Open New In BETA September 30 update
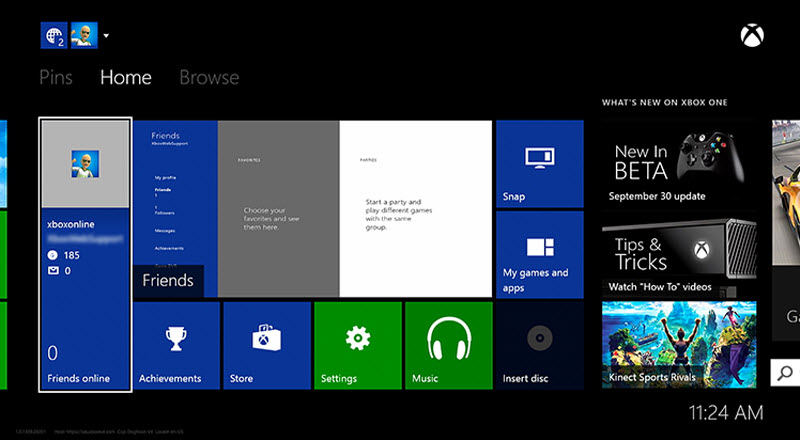 click(x=678, y=164)
